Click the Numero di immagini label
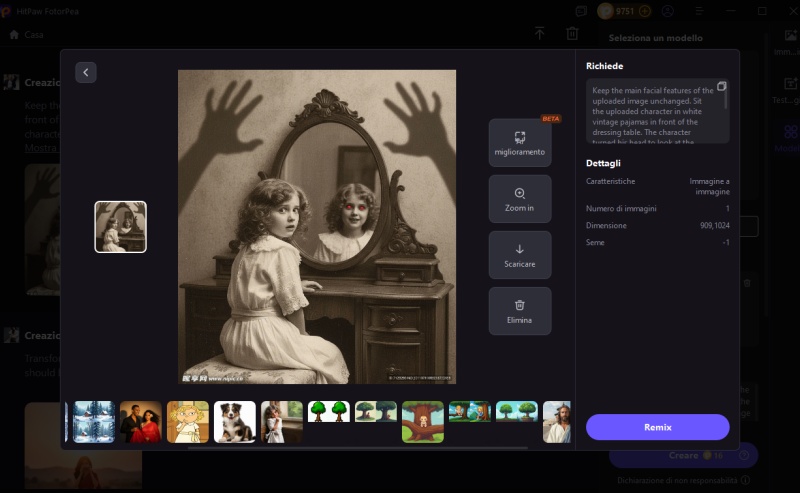This screenshot has width=800, height=493. pos(621,208)
